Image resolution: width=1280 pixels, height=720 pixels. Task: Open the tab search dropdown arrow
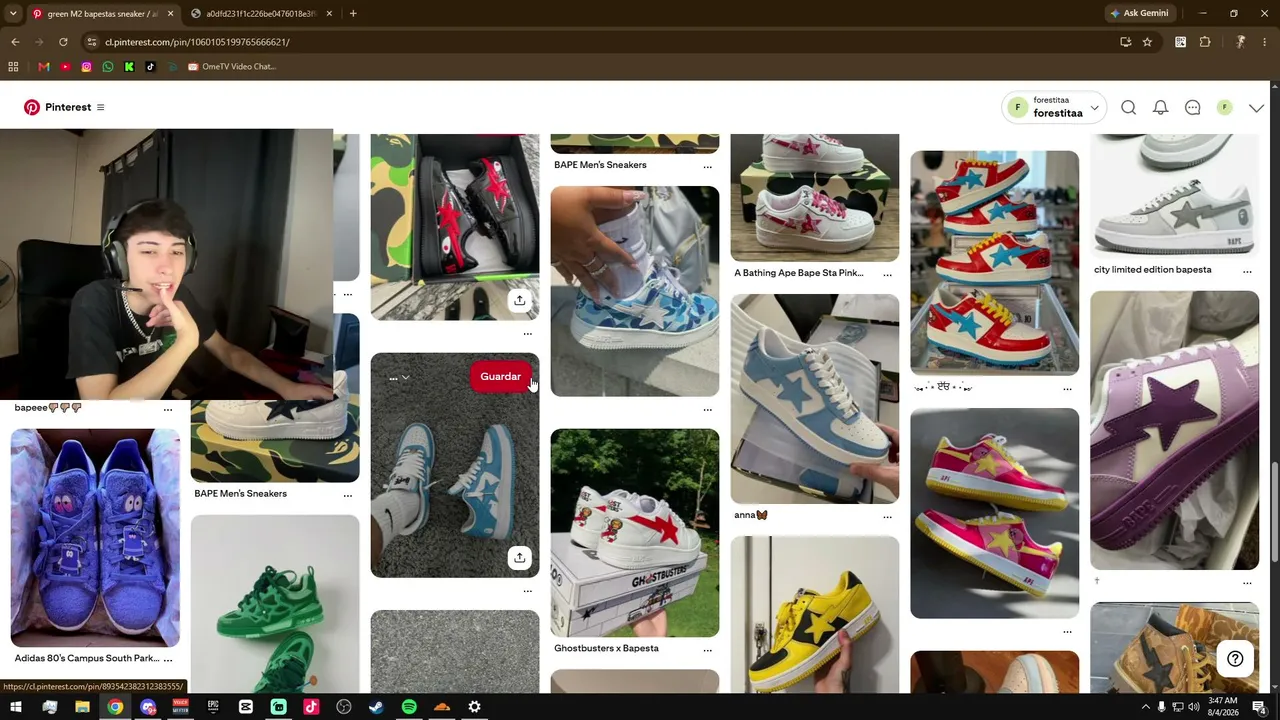(12, 14)
